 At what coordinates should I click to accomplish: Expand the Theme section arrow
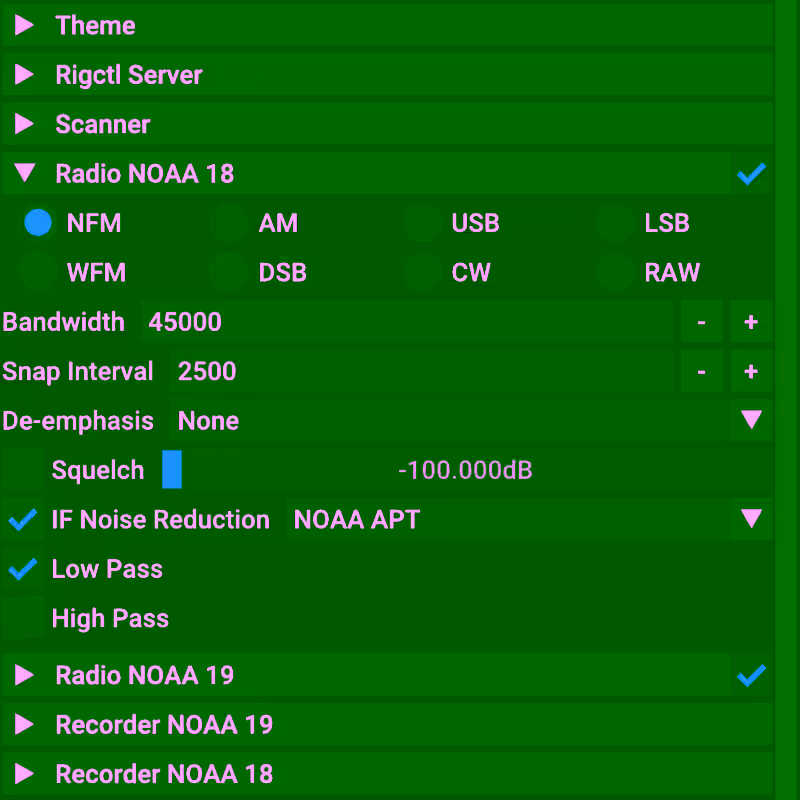[24, 25]
